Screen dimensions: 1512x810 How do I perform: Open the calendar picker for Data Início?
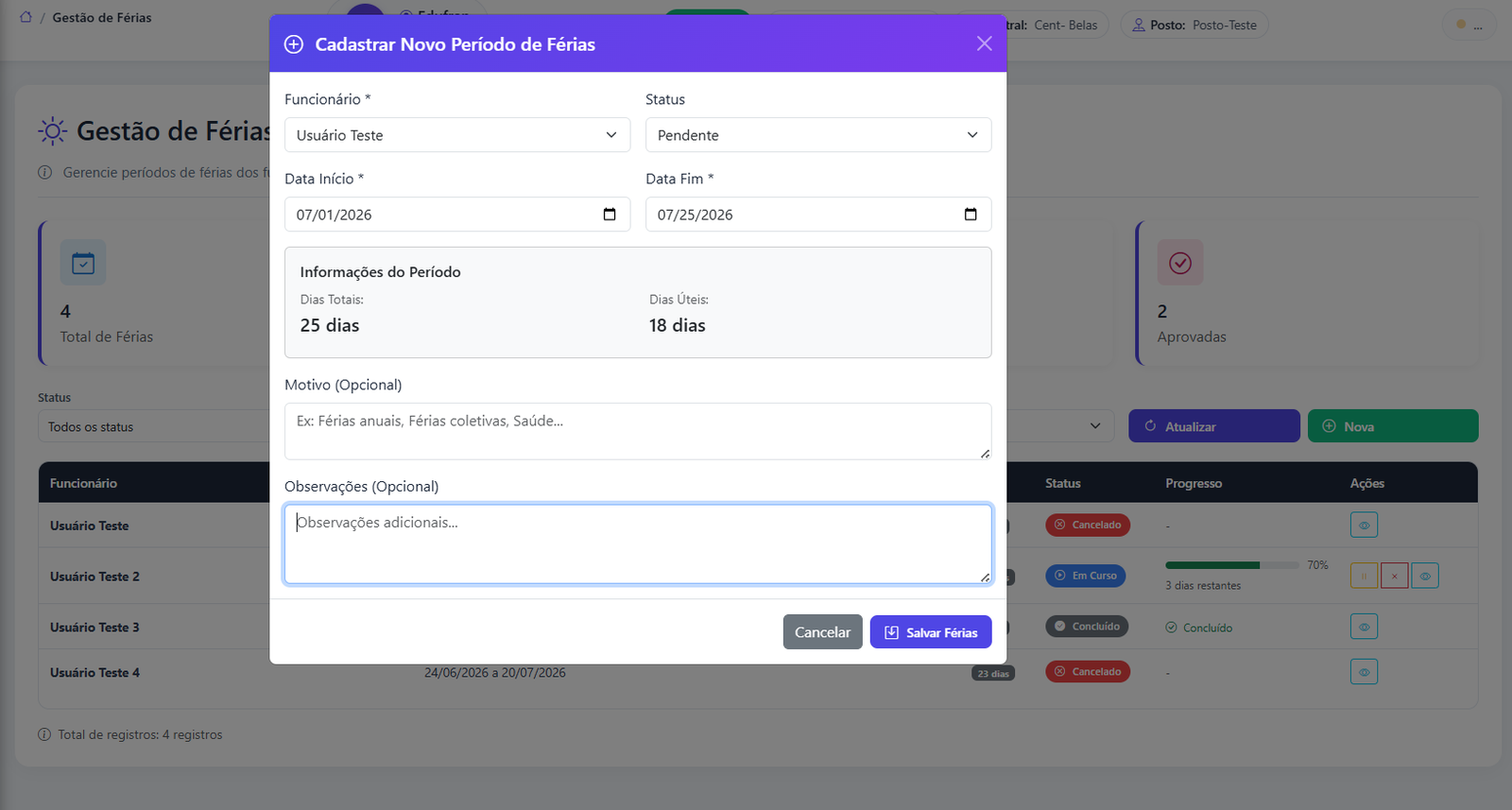click(610, 215)
